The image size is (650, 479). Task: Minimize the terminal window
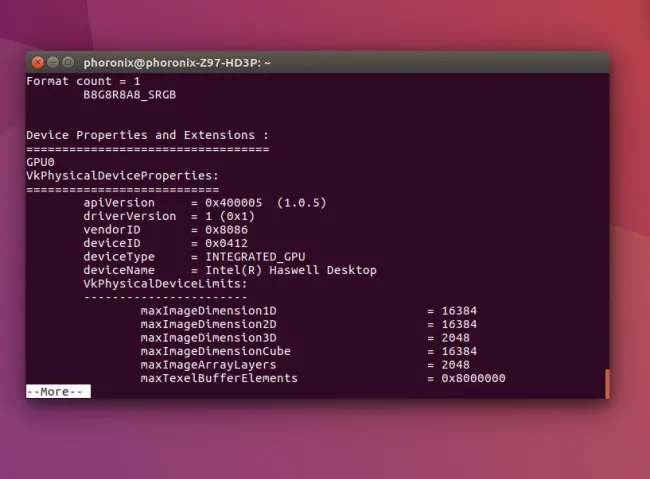pos(53,63)
